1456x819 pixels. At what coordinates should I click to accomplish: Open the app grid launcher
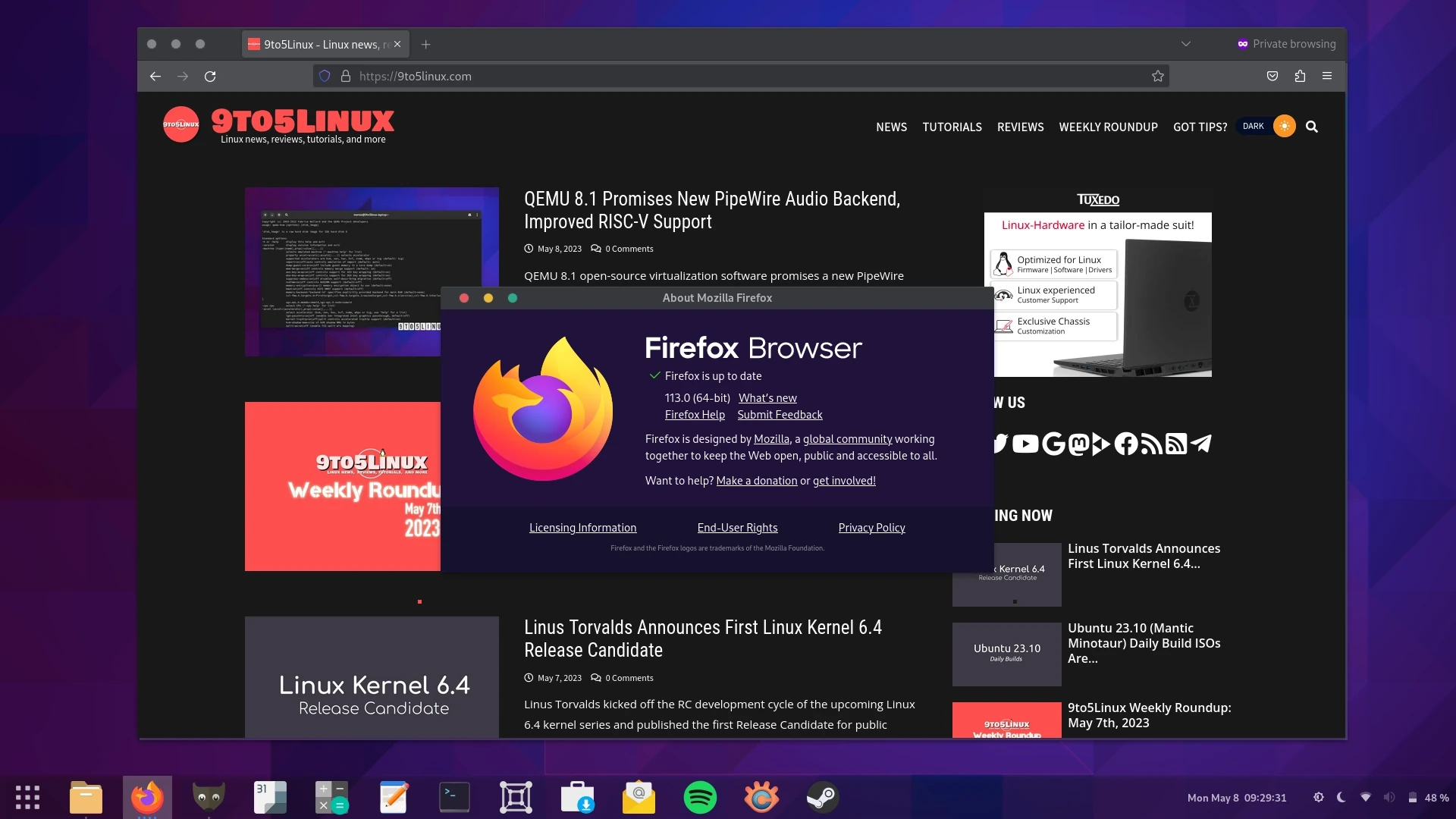point(27,797)
